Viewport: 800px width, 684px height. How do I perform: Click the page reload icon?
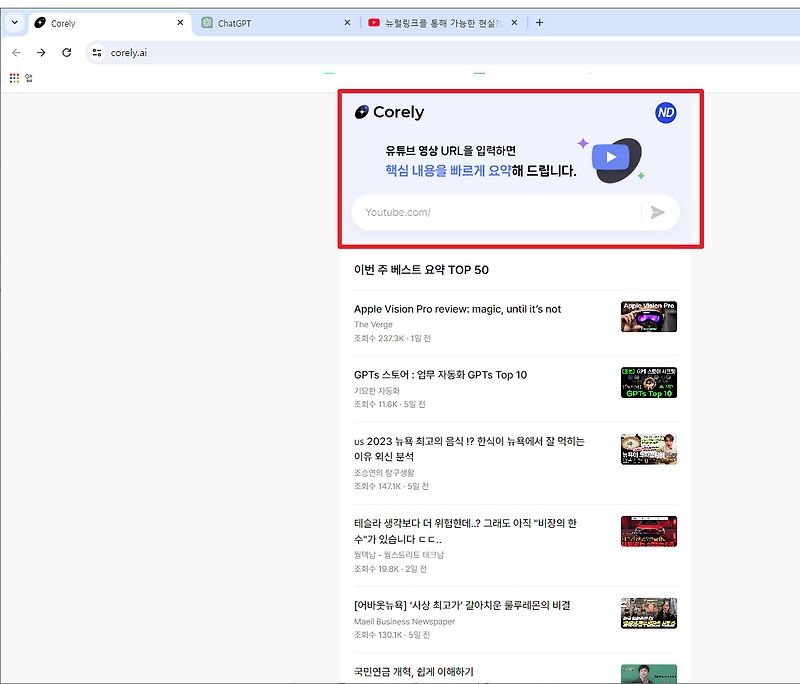[64, 51]
